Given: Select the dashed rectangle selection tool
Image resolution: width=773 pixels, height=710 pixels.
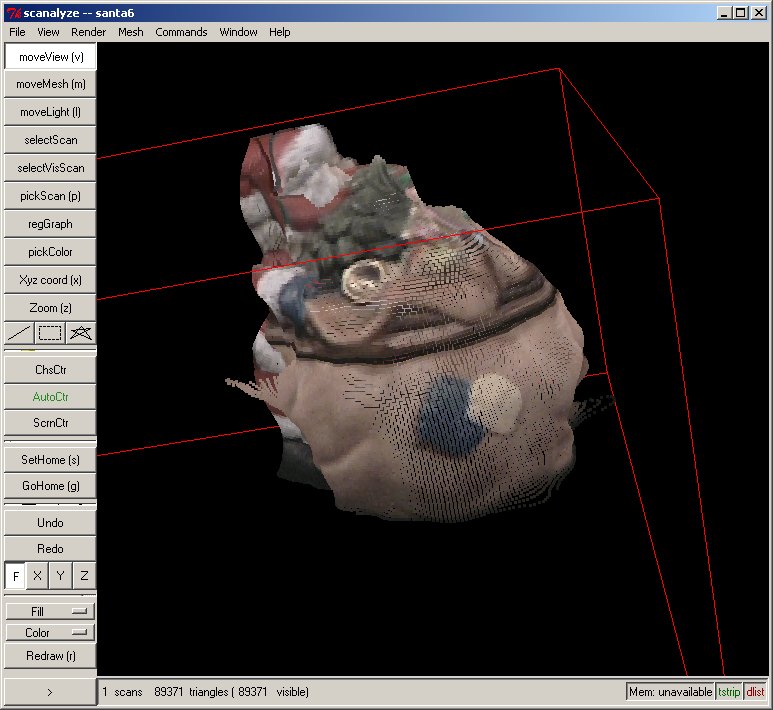Looking at the screenshot, I should click(x=50, y=332).
